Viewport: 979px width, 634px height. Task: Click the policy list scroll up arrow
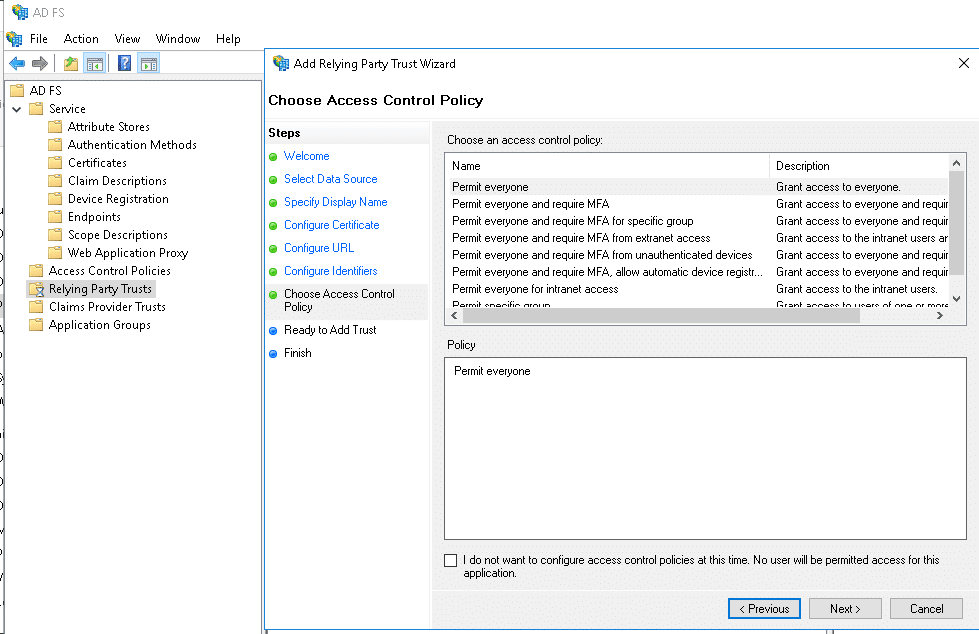tap(957, 164)
